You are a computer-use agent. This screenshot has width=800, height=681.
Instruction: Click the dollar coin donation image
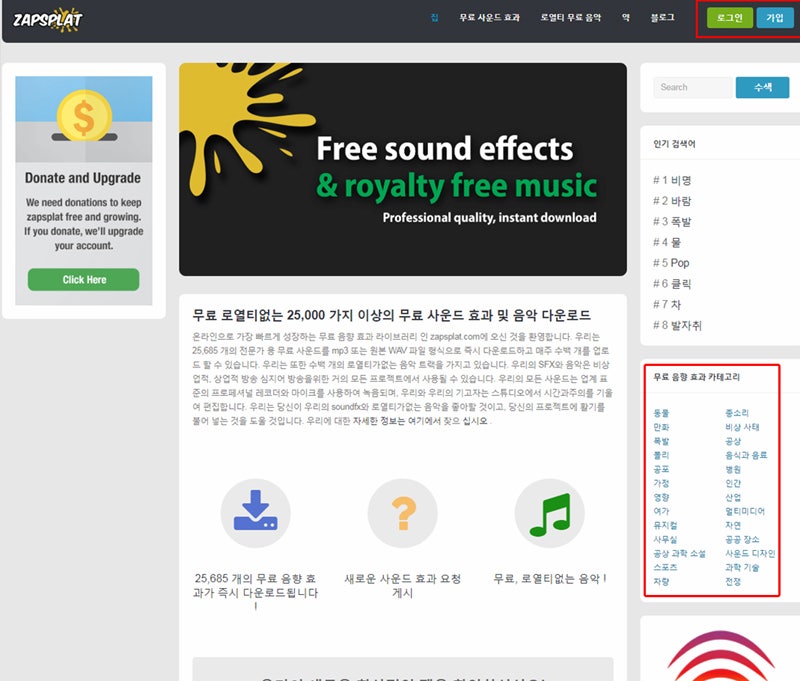click(84, 119)
